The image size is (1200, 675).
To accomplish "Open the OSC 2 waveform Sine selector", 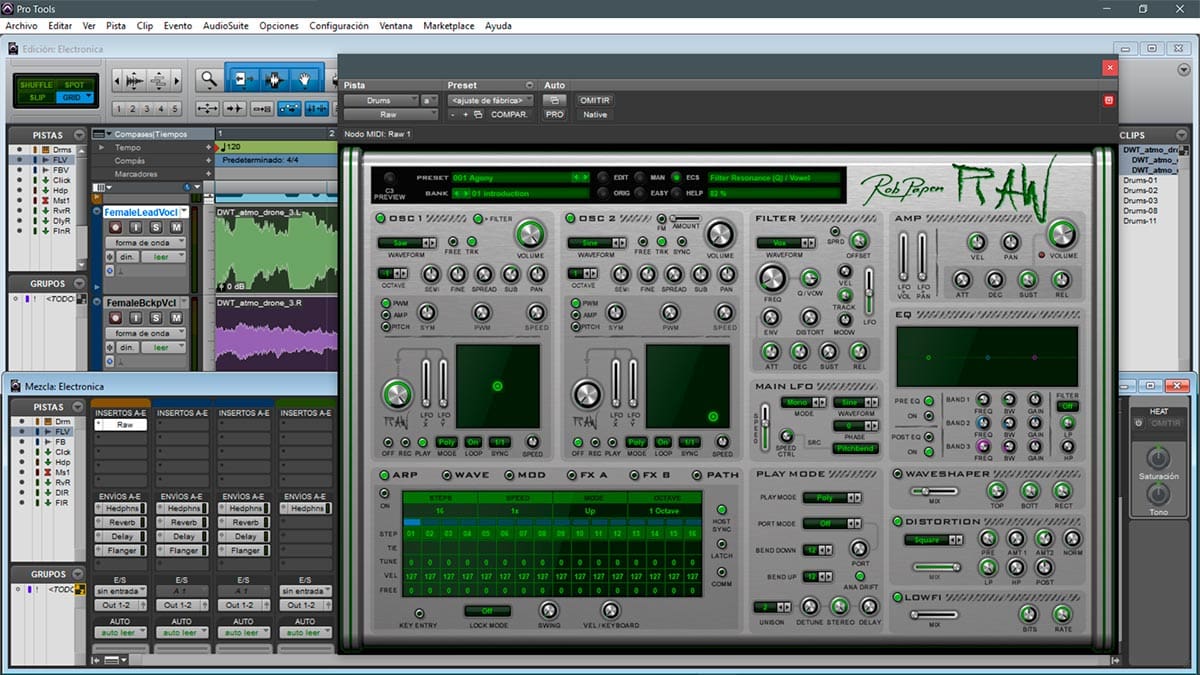I will 597,242.
